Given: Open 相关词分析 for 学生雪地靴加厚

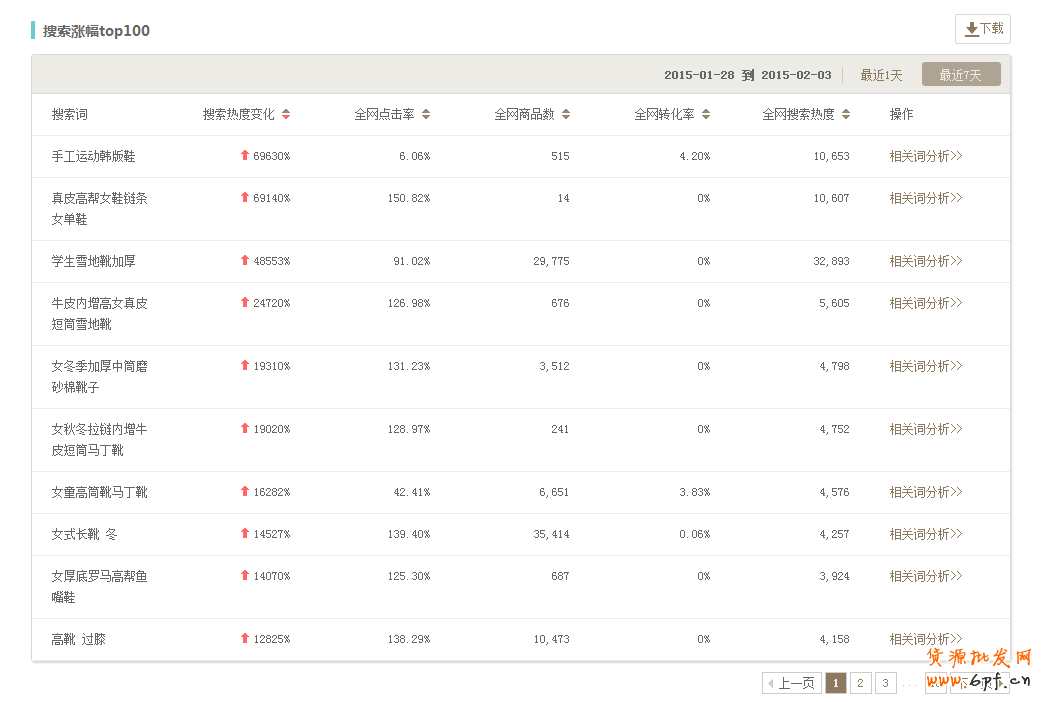Looking at the screenshot, I should pos(925,261).
